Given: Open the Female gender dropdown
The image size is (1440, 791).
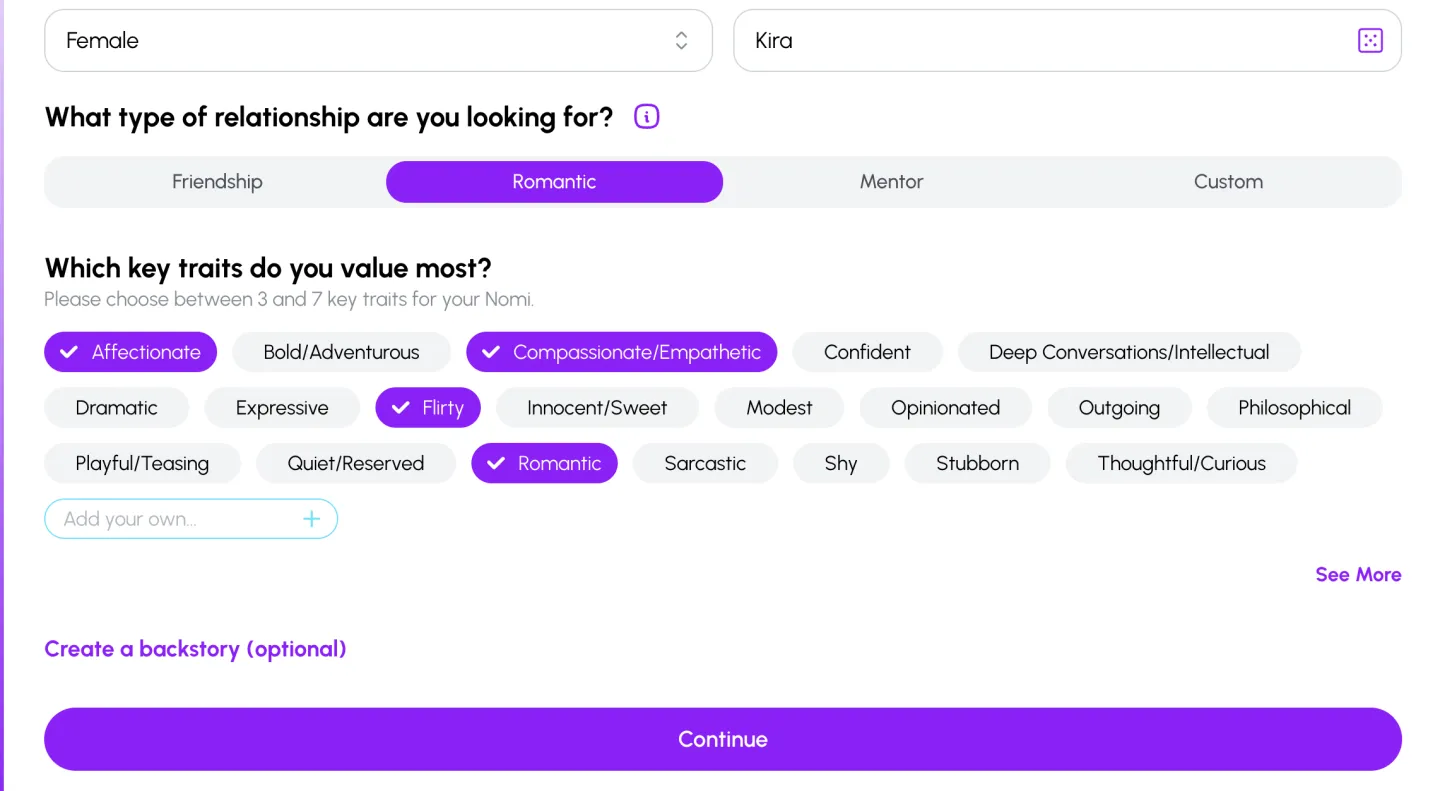Looking at the screenshot, I should (x=378, y=41).
